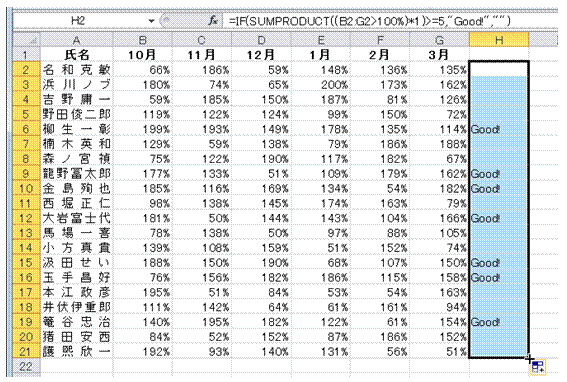Select column B header
Screen dimensions: 567x382
(143, 40)
